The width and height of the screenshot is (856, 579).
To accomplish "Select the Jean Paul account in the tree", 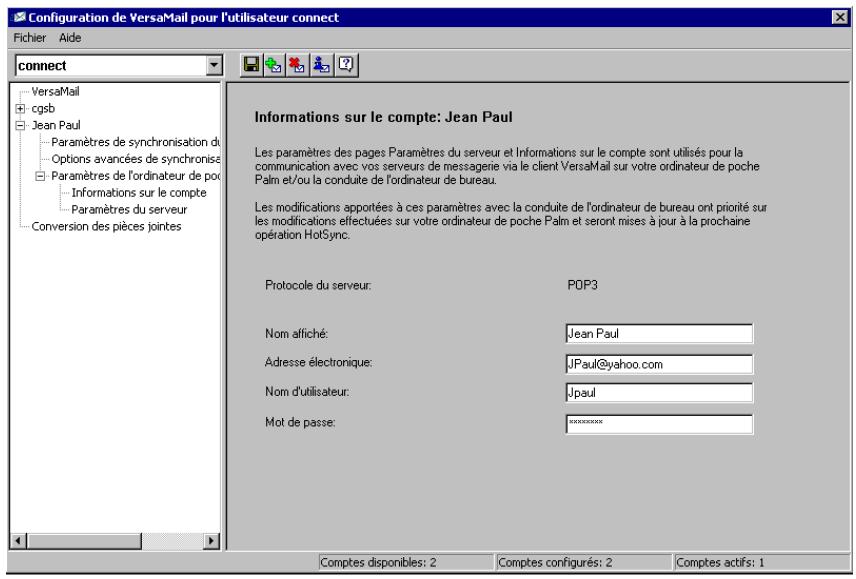I will pos(56,125).
